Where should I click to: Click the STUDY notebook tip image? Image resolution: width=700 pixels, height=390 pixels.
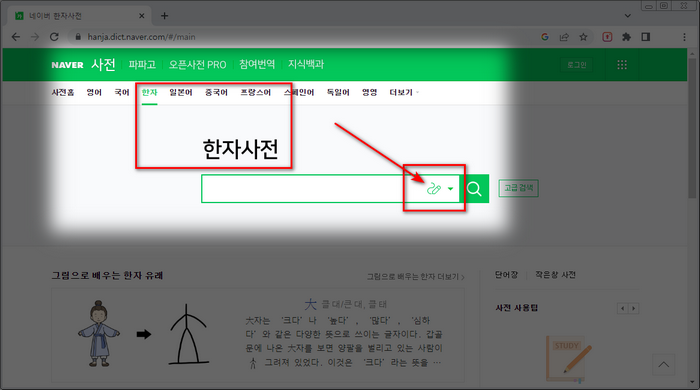[569, 359]
